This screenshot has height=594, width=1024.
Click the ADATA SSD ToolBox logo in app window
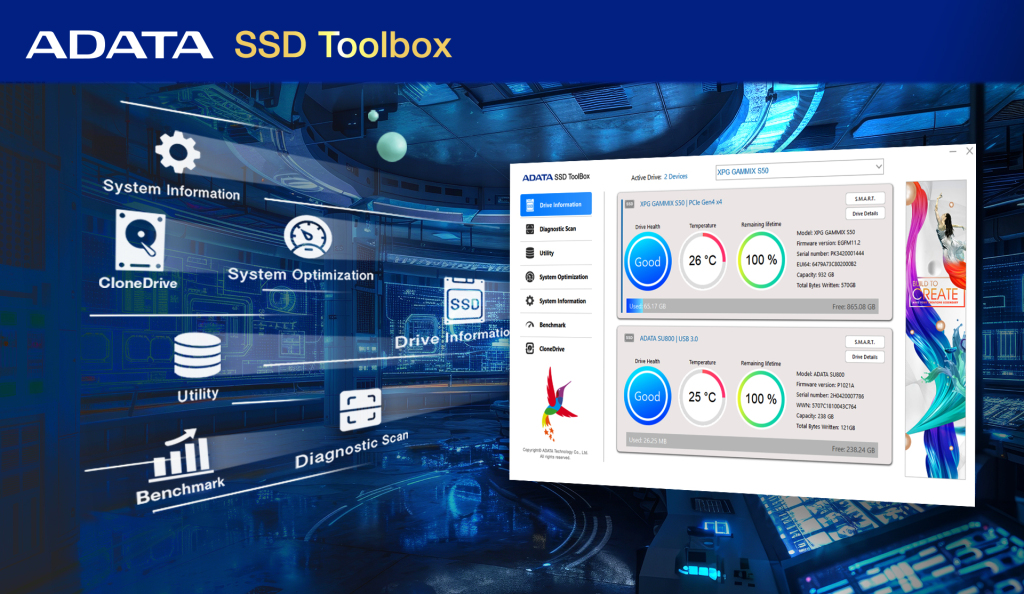click(556, 177)
